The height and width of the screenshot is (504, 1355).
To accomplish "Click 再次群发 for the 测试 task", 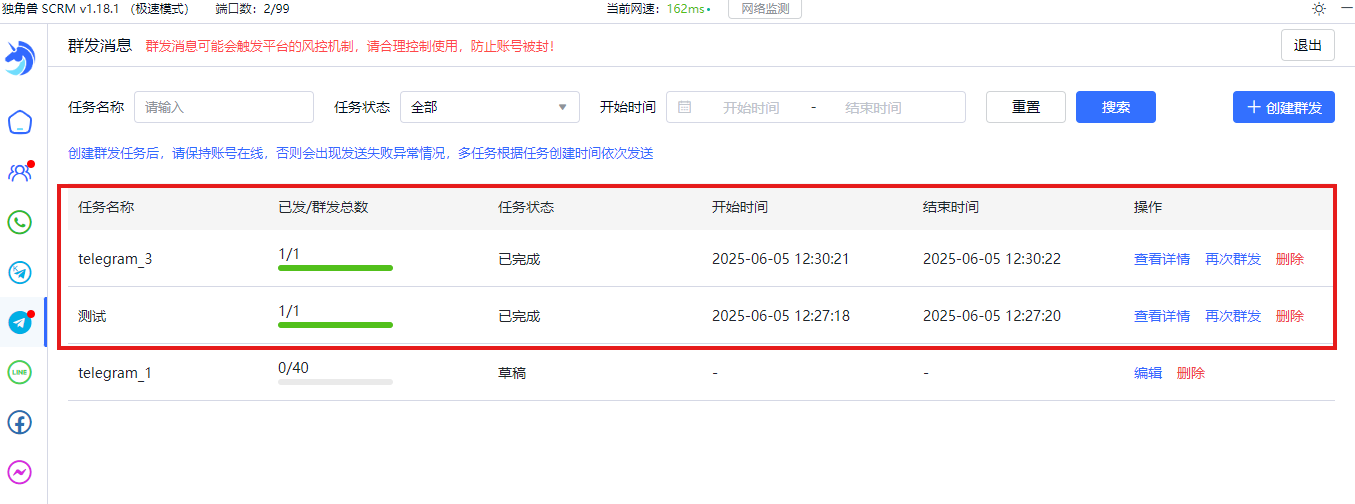I will coord(1233,316).
